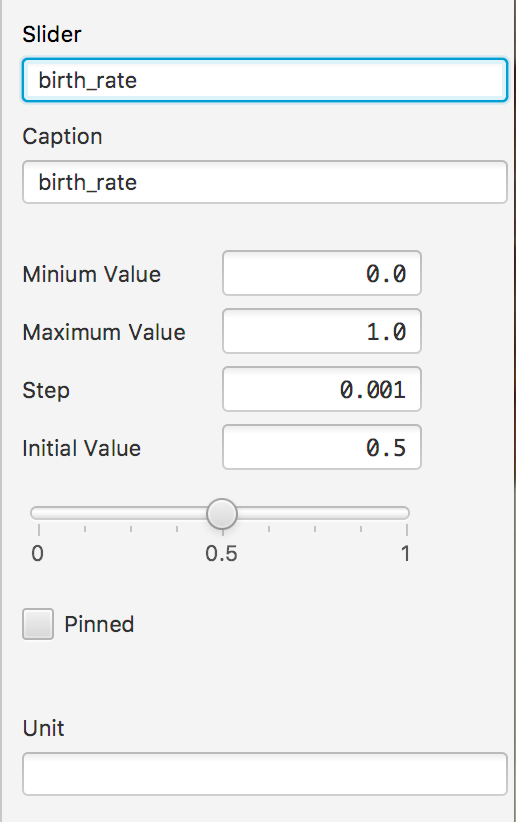Click the 0.5 label under the slider
This screenshot has height=822, width=516.
(x=221, y=554)
